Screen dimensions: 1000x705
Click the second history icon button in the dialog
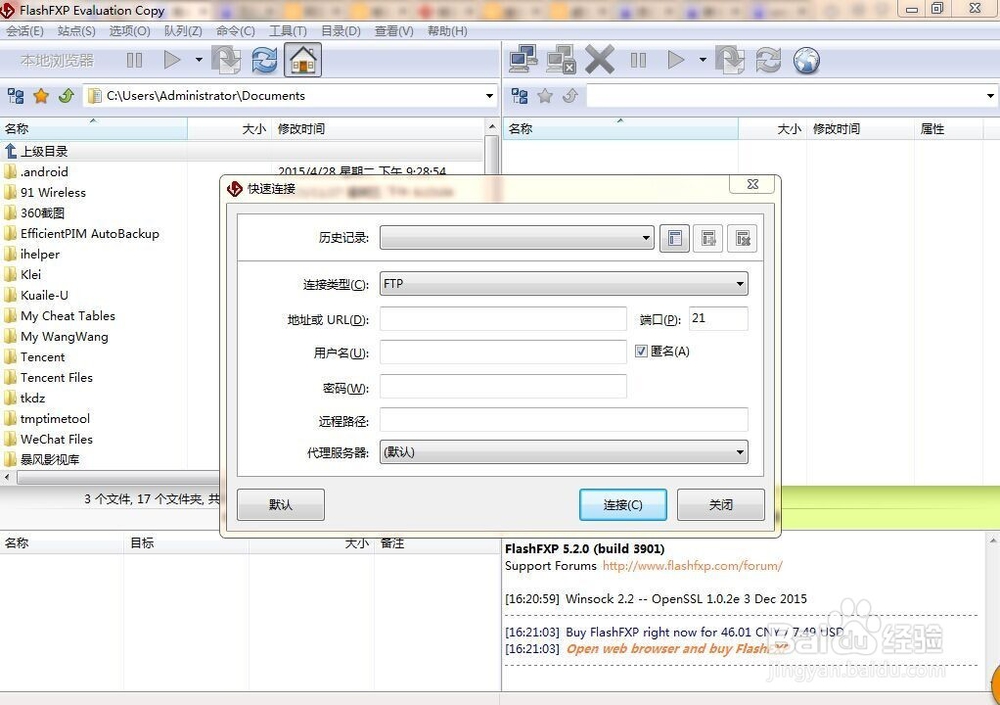708,239
